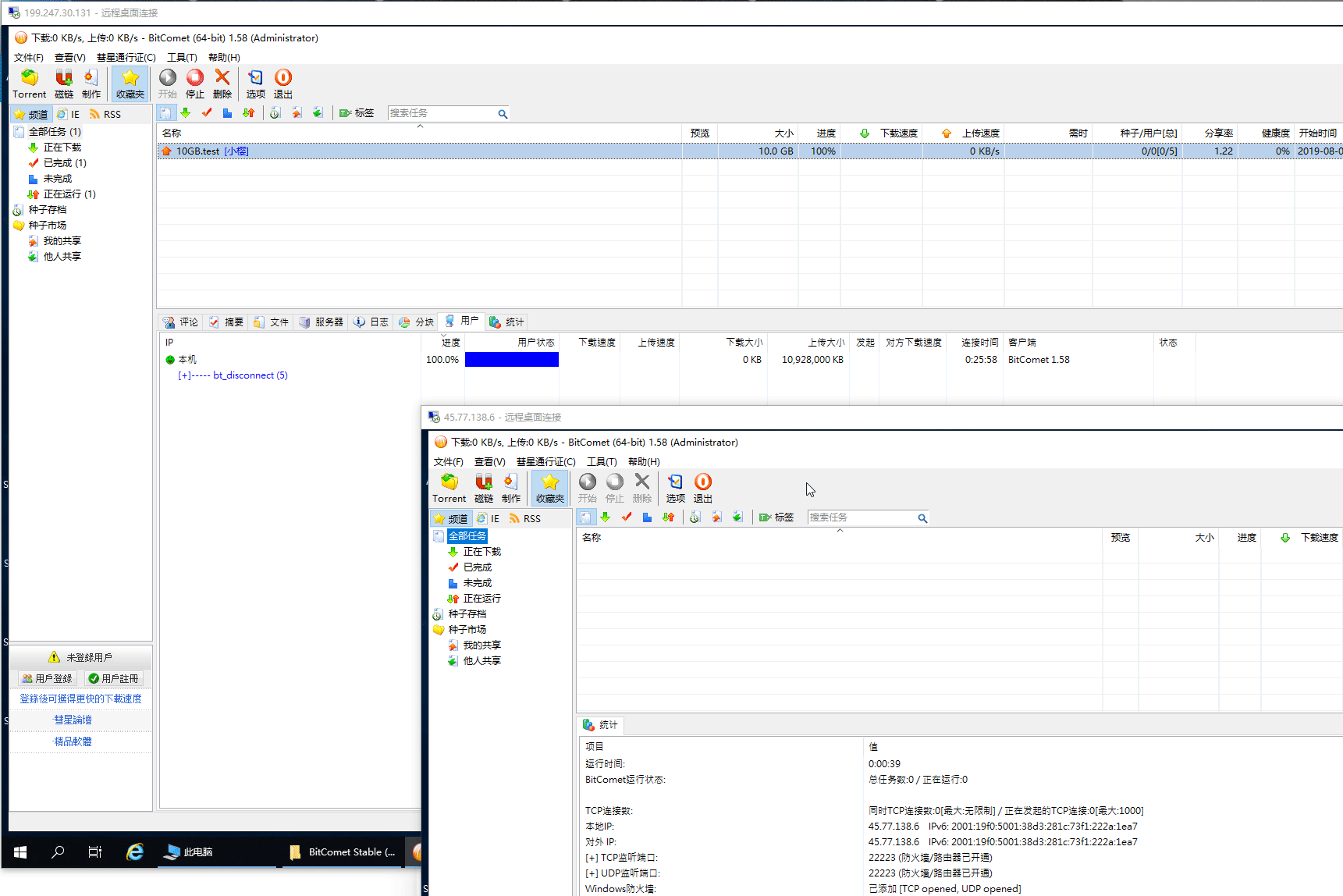Open Torrent button in back BitComet window
This screenshot has height=896, width=1343.
tap(29, 84)
